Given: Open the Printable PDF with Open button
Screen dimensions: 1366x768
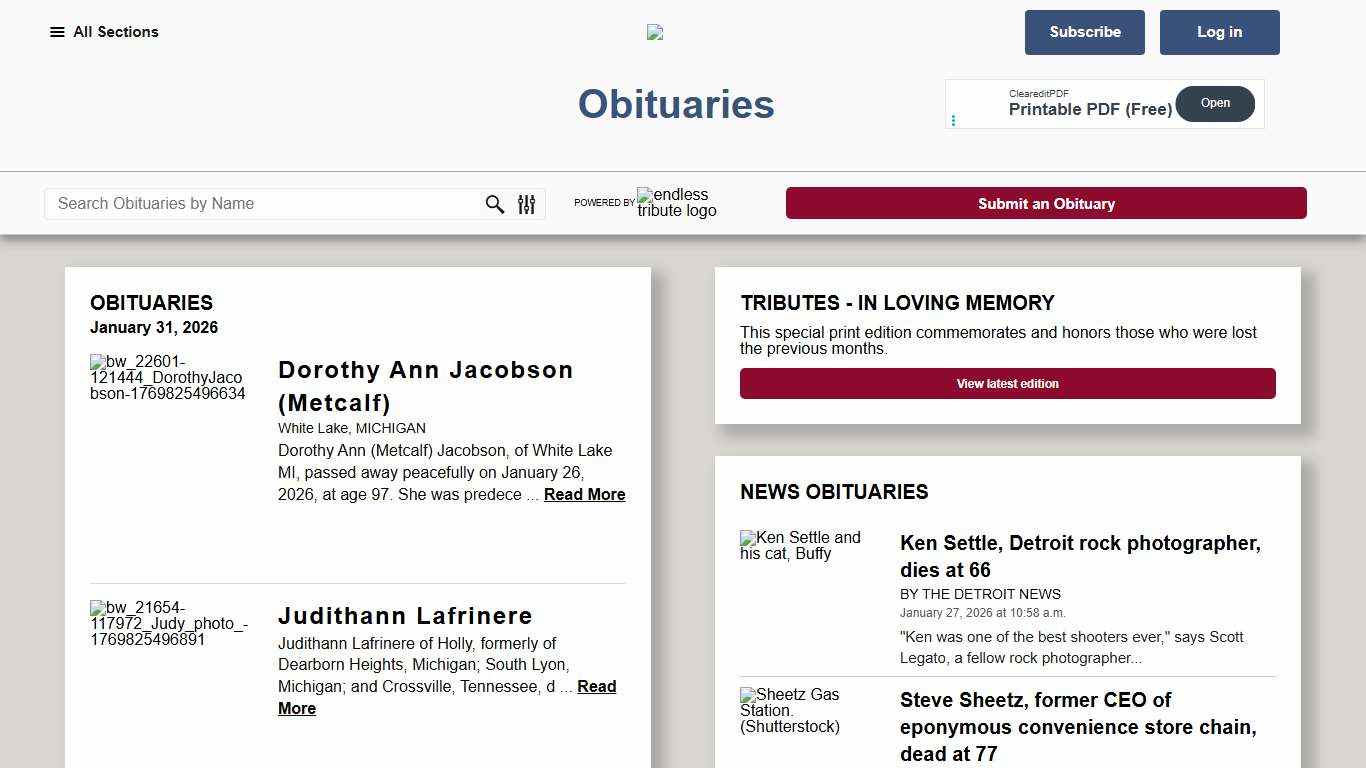Looking at the screenshot, I should click(1215, 103).
